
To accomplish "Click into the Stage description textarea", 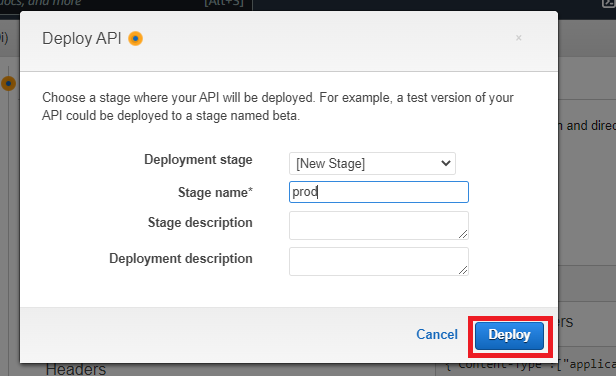I will [379, 226].
